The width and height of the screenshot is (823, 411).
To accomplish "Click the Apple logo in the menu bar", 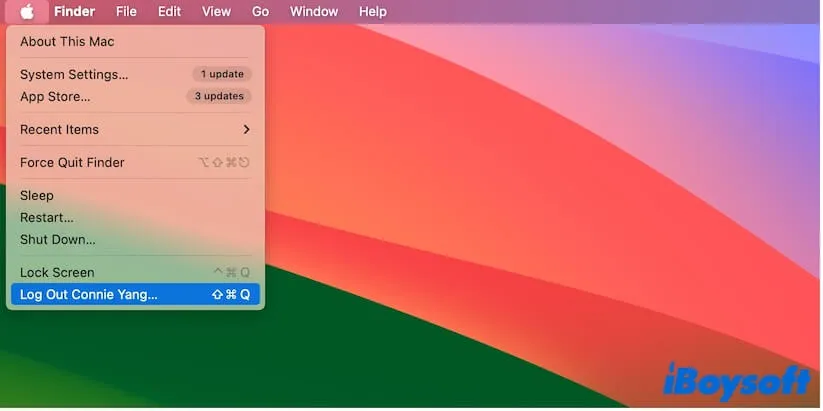I will point(27,12).
